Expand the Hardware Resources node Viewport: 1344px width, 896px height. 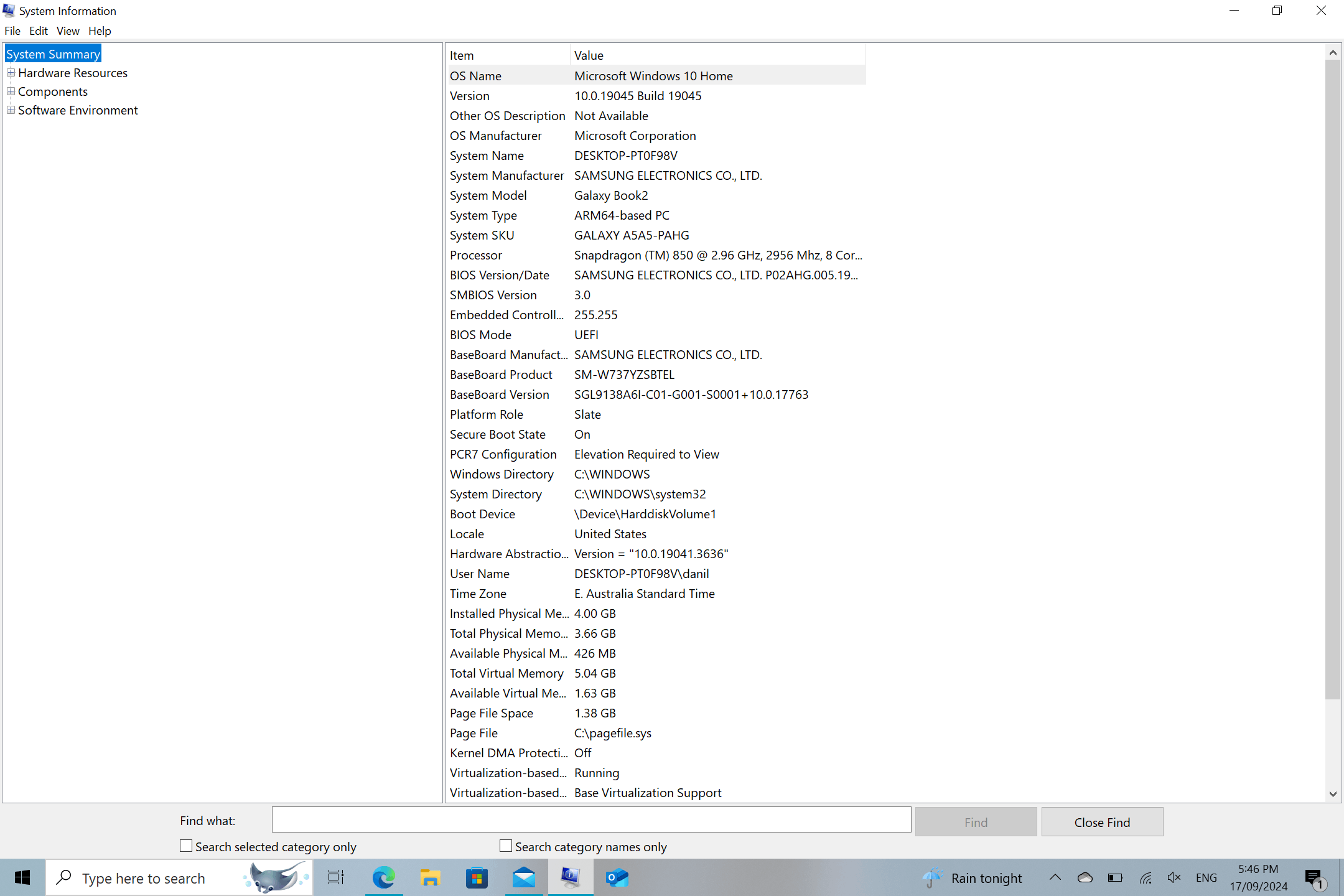(11, 73)
